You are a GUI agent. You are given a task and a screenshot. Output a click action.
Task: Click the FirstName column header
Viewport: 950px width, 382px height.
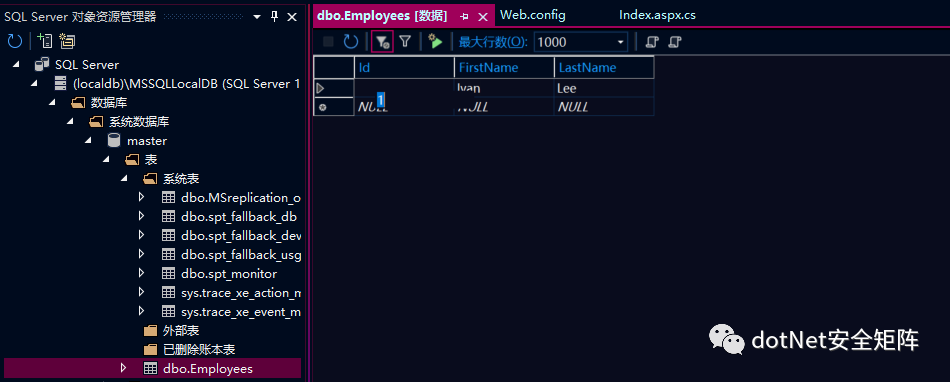tap(504, 67)
